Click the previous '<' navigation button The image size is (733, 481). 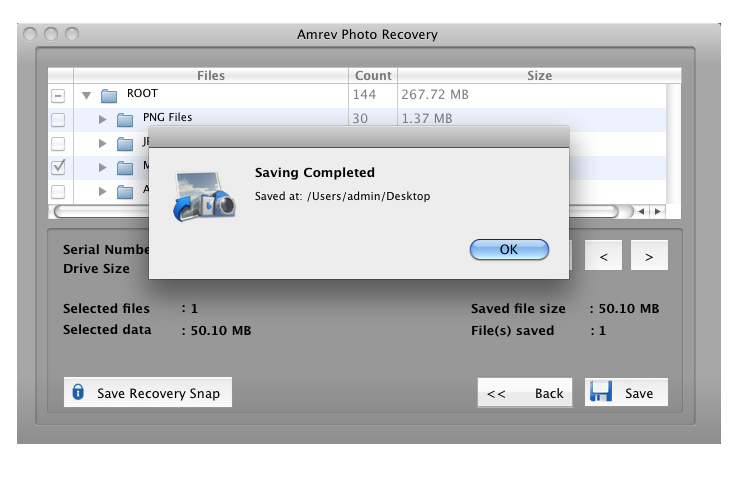(604, 255)
